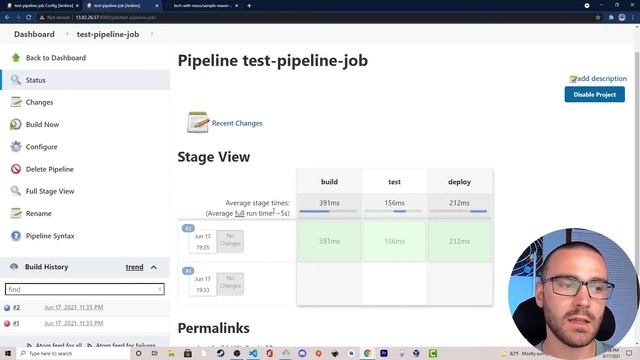Reload the page with the browser refresh icon
640x360 pixels.
29,17
